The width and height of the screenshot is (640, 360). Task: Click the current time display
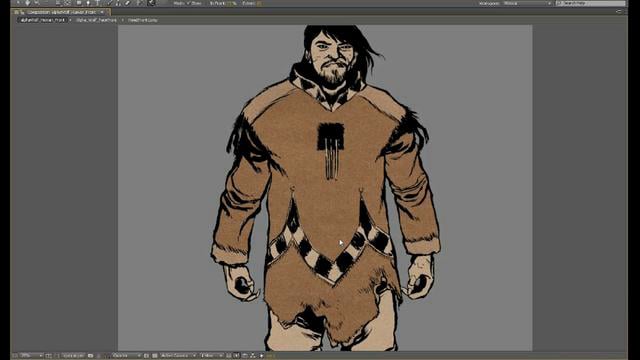pyautogui.click(x=73, y=356)
